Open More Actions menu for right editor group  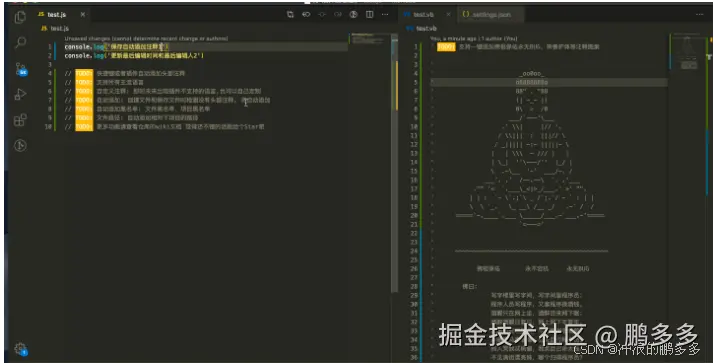pos(699,15)
